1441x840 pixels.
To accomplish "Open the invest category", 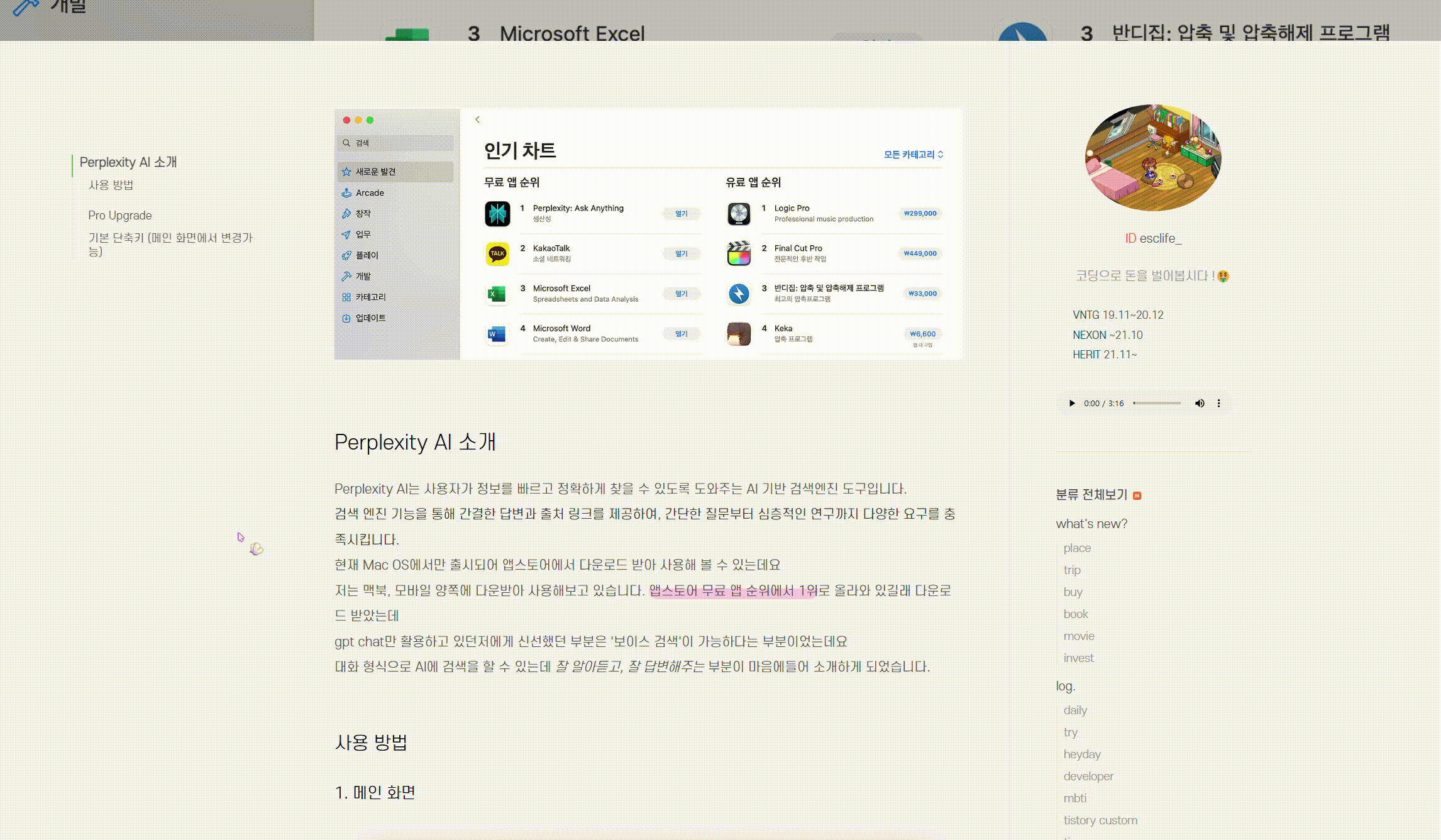I will [x=1079, y=658].
